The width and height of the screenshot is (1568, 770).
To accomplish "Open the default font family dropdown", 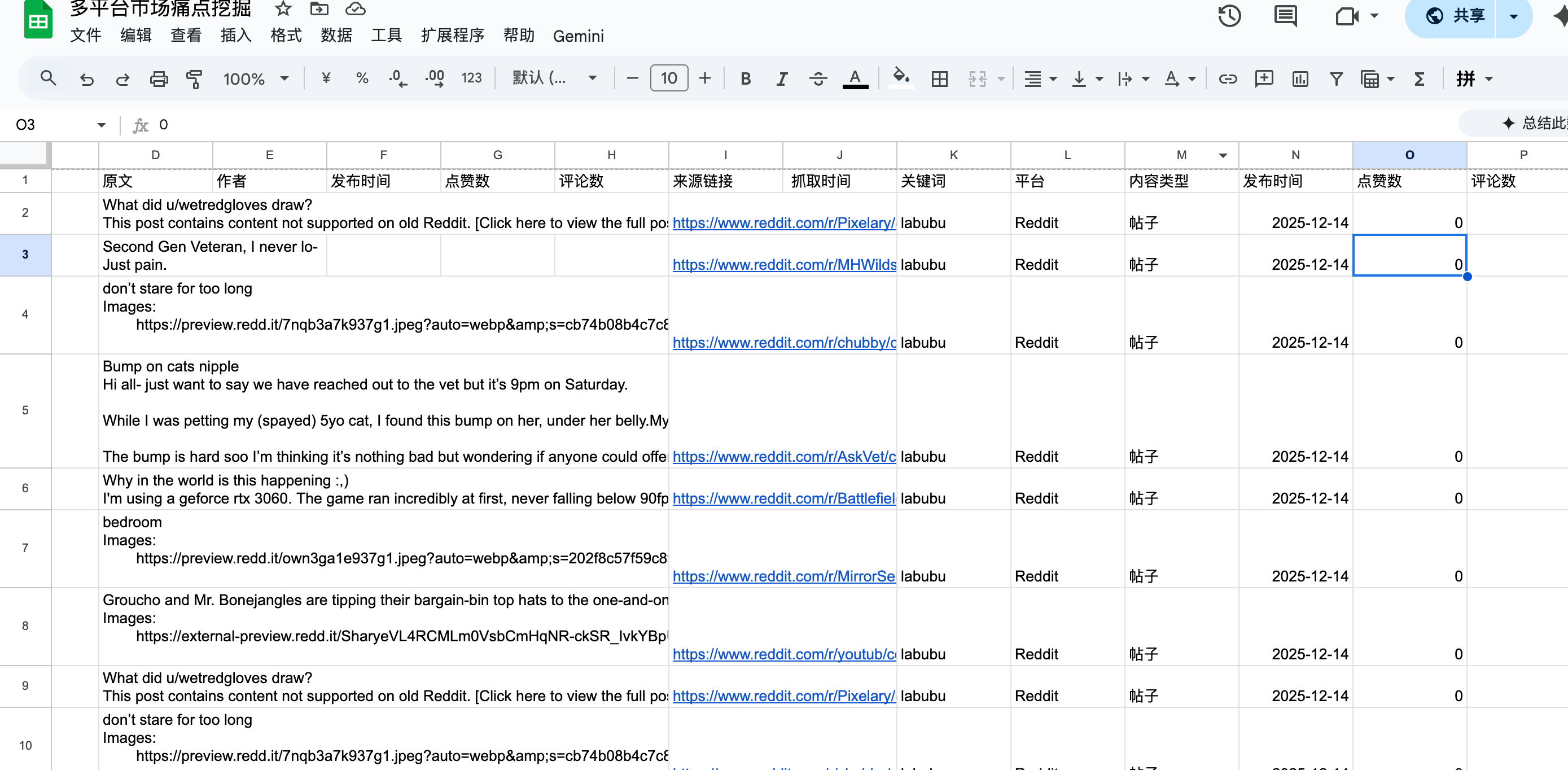I will coord(554,78).
